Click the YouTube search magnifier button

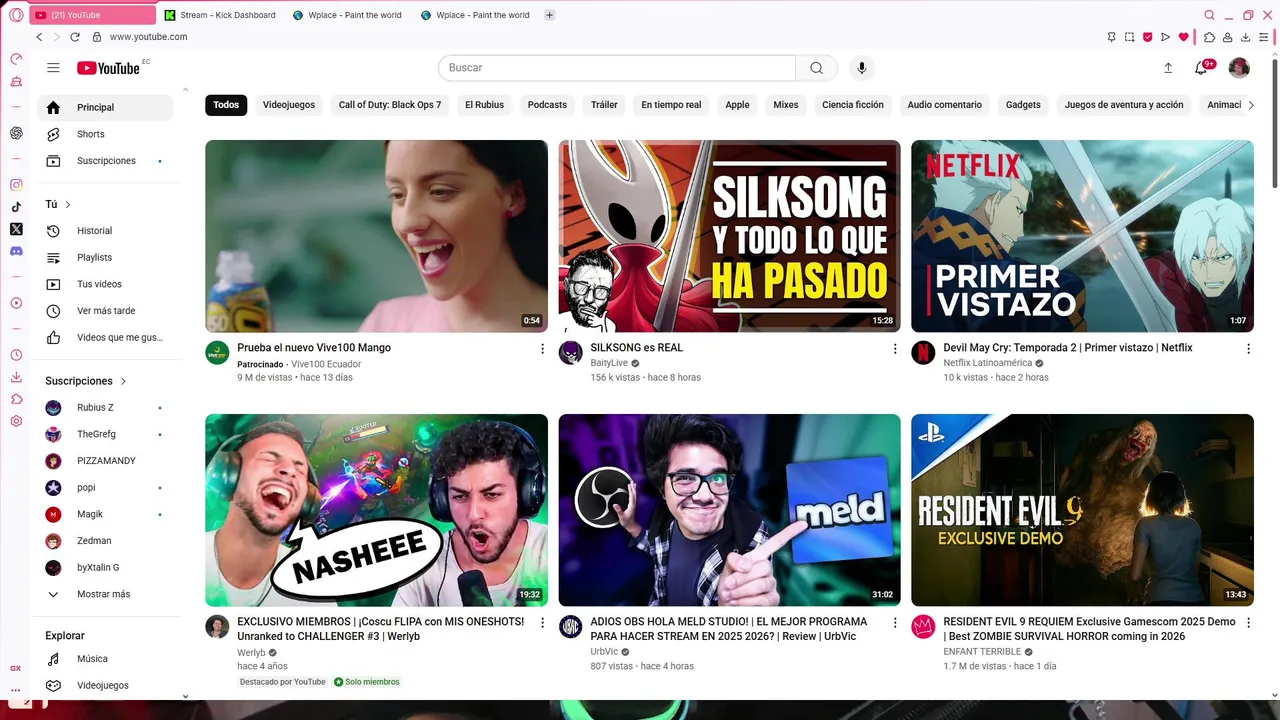point(816,68)
